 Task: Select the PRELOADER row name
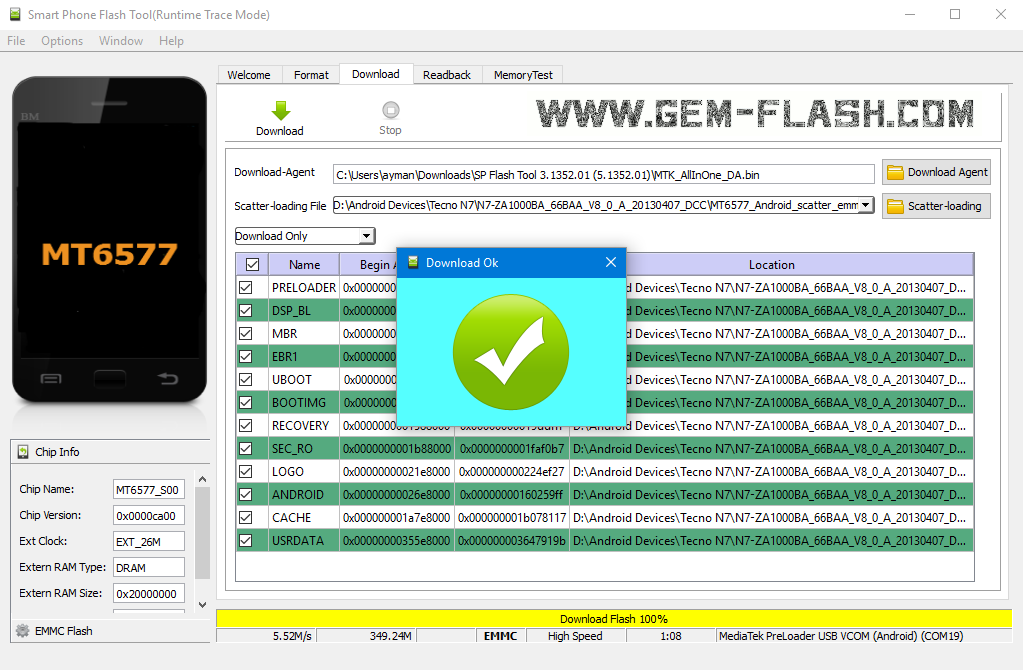(304, 288)
